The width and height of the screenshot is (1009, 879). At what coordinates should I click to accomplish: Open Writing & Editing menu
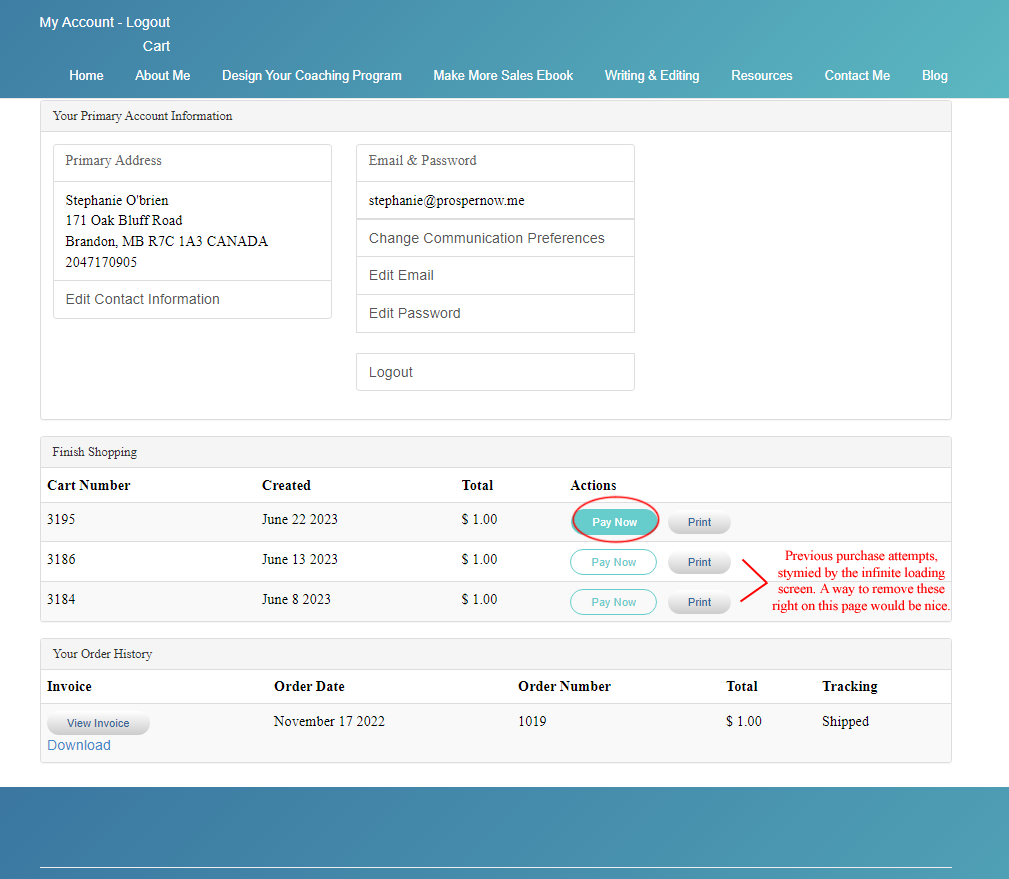652,75
